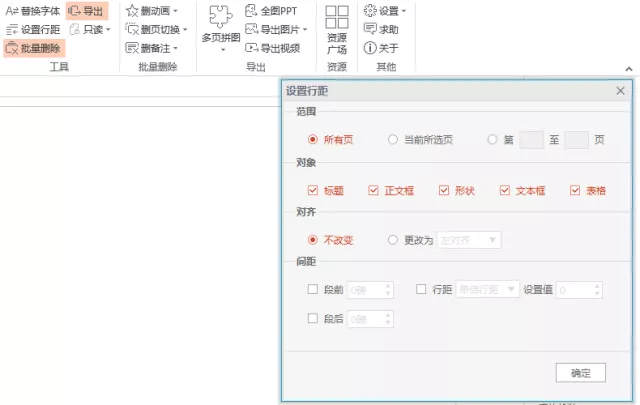Click the 关于 about icon
This screenshot has width=640, height=405.
(x=370, y=48)
